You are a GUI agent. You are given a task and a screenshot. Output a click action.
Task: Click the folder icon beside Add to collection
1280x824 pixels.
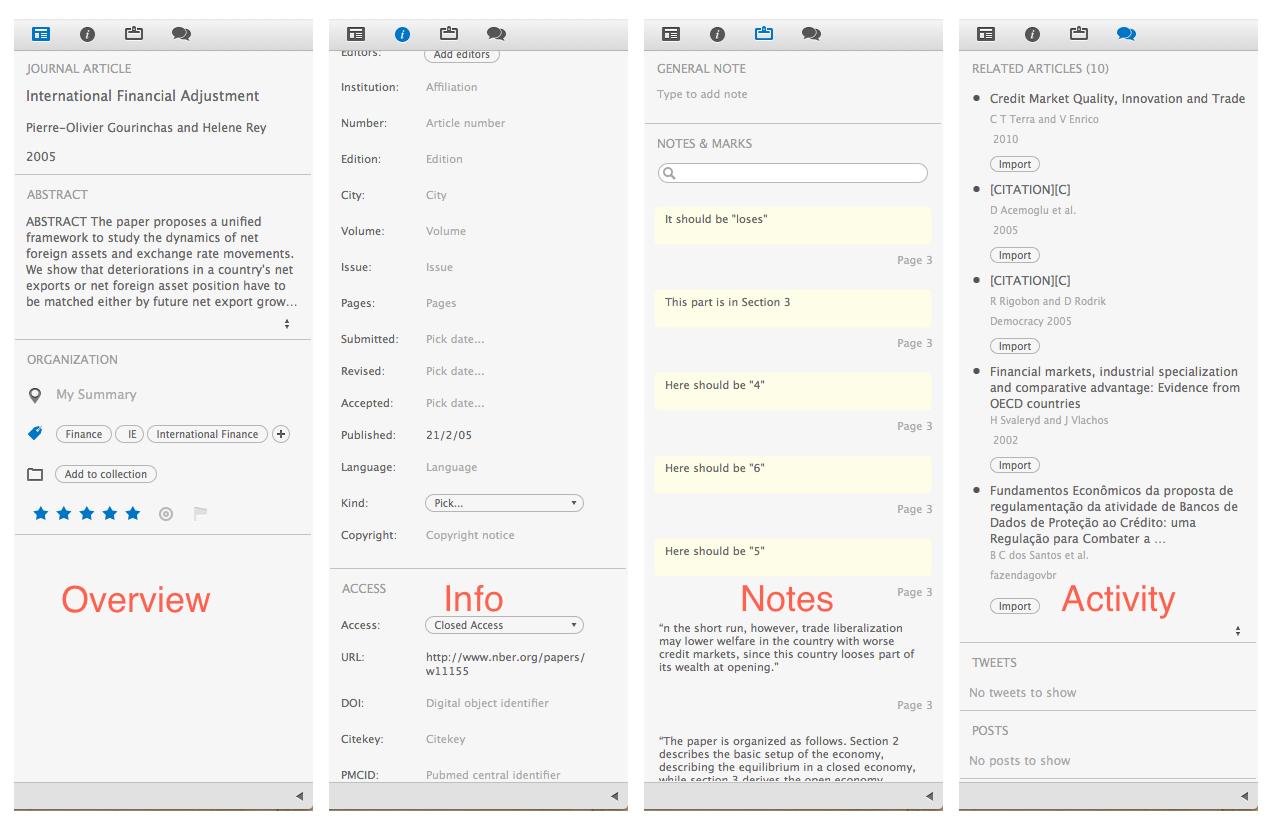(35, 474)
